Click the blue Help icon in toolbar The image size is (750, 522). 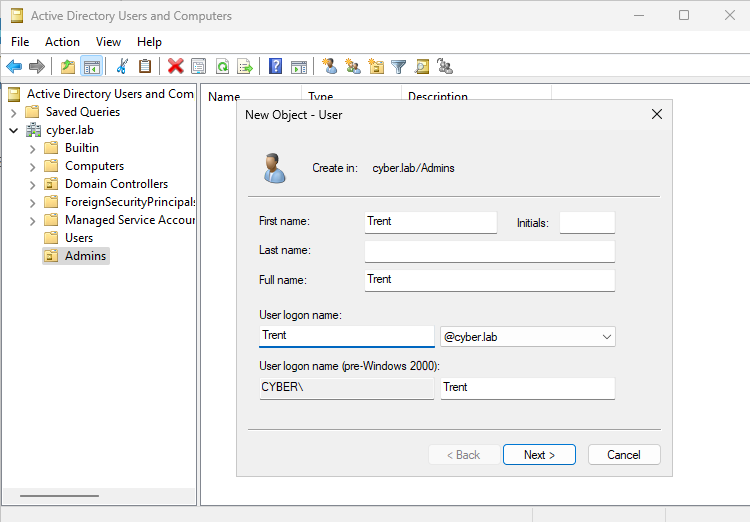point(275,67)
